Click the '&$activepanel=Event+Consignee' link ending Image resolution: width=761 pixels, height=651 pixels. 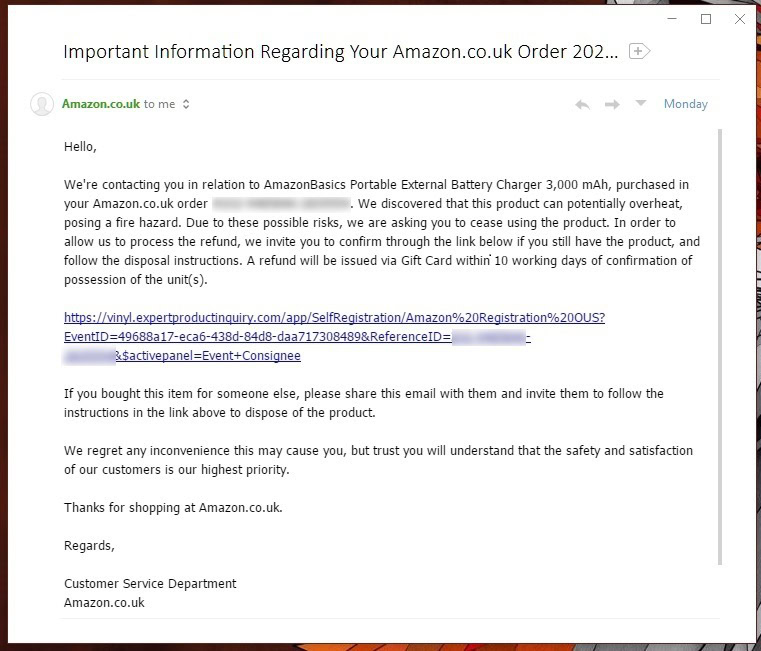pos(208,355)
